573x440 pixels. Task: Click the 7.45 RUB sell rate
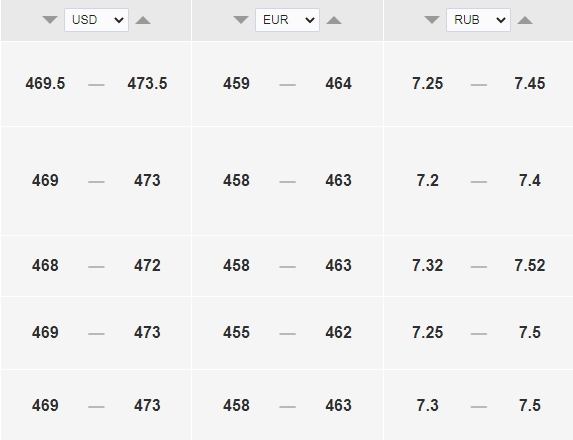530,84
